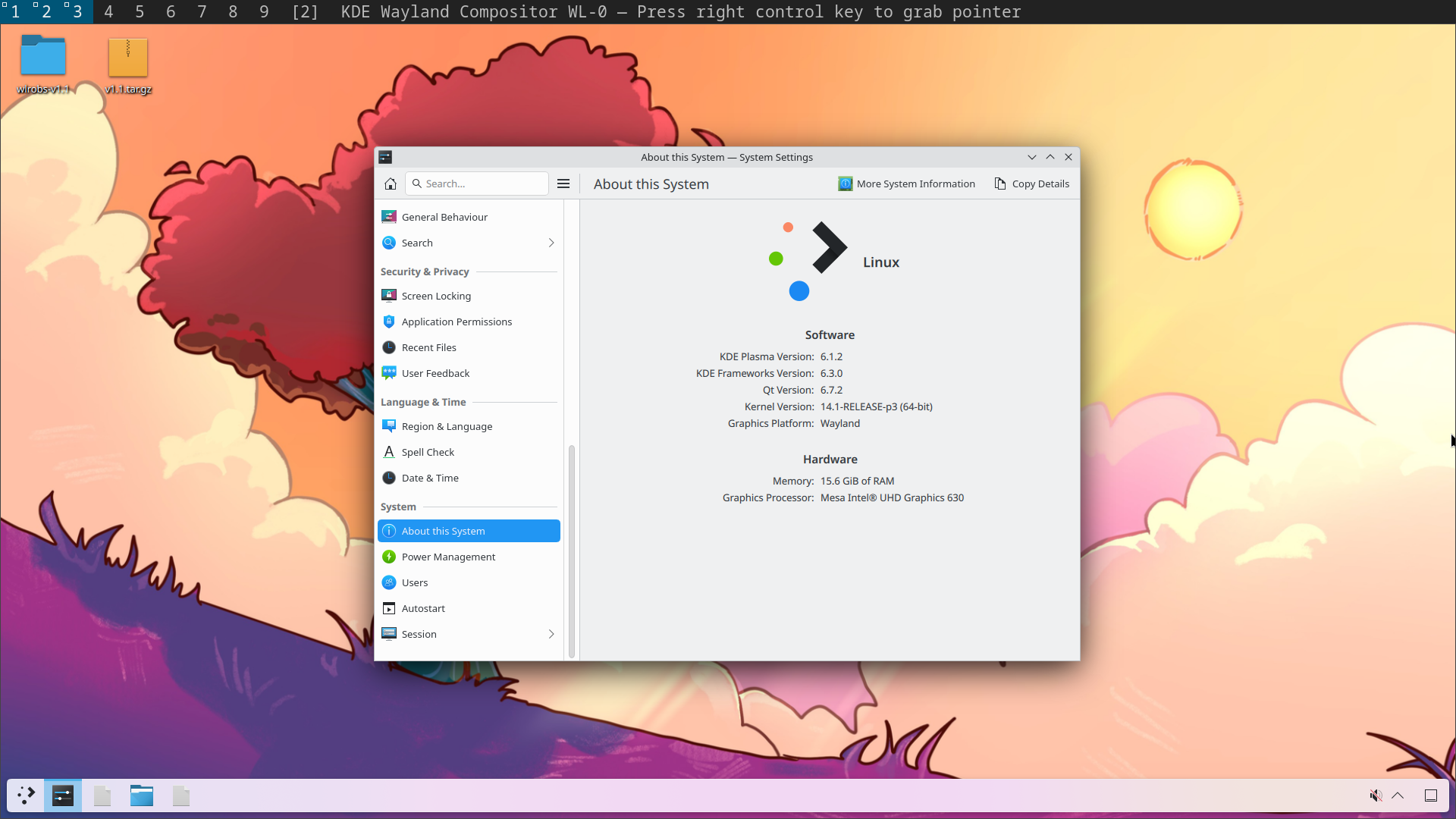Open Spell Check settings

coord(428,452)
